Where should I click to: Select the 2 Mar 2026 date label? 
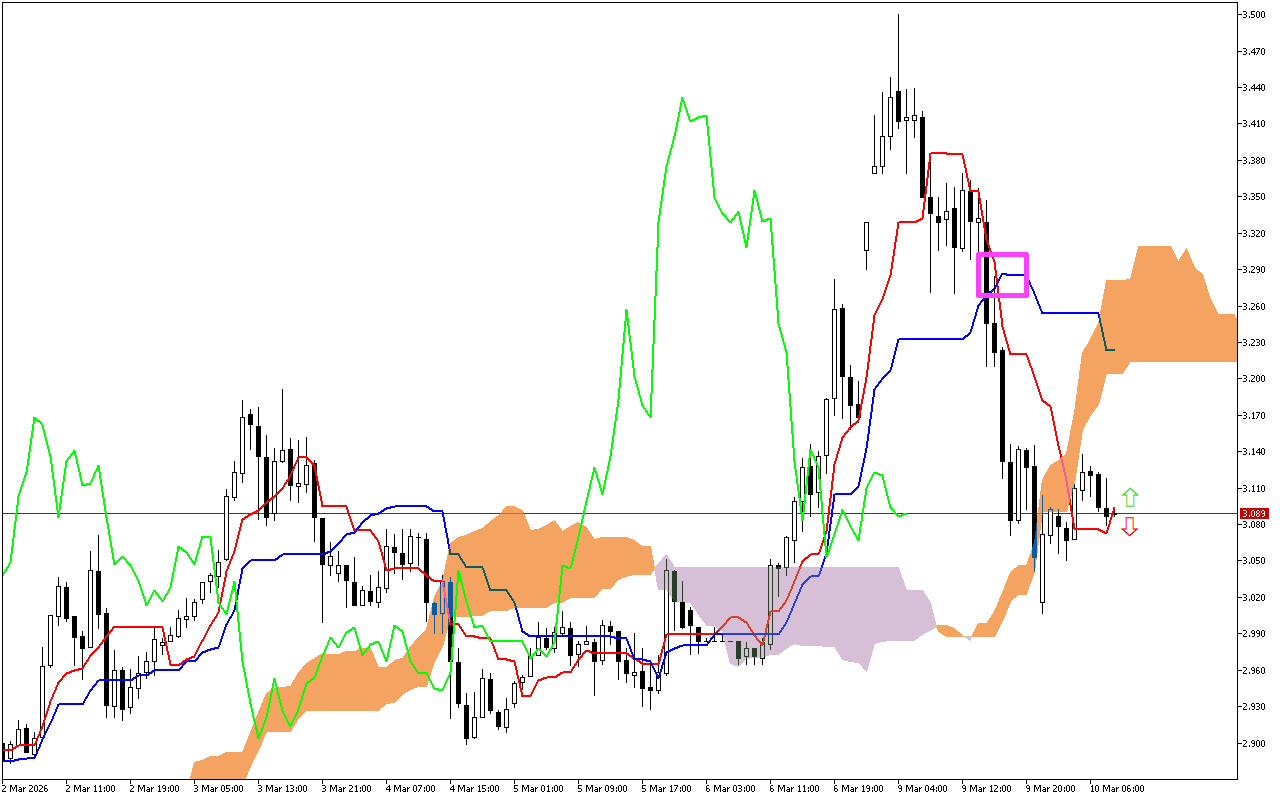pos(27,788)
